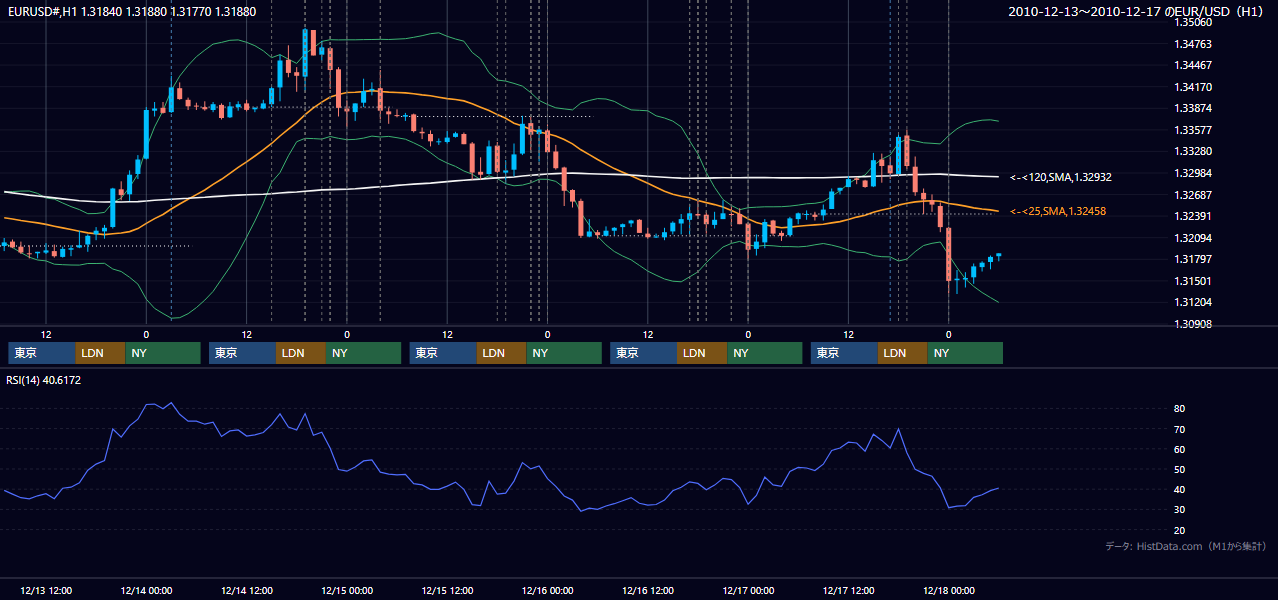This screenshot has width=1278, height=600.
Task: Select the RSI(14) 40.6172 indicator label
Action: tap(44, 380)
